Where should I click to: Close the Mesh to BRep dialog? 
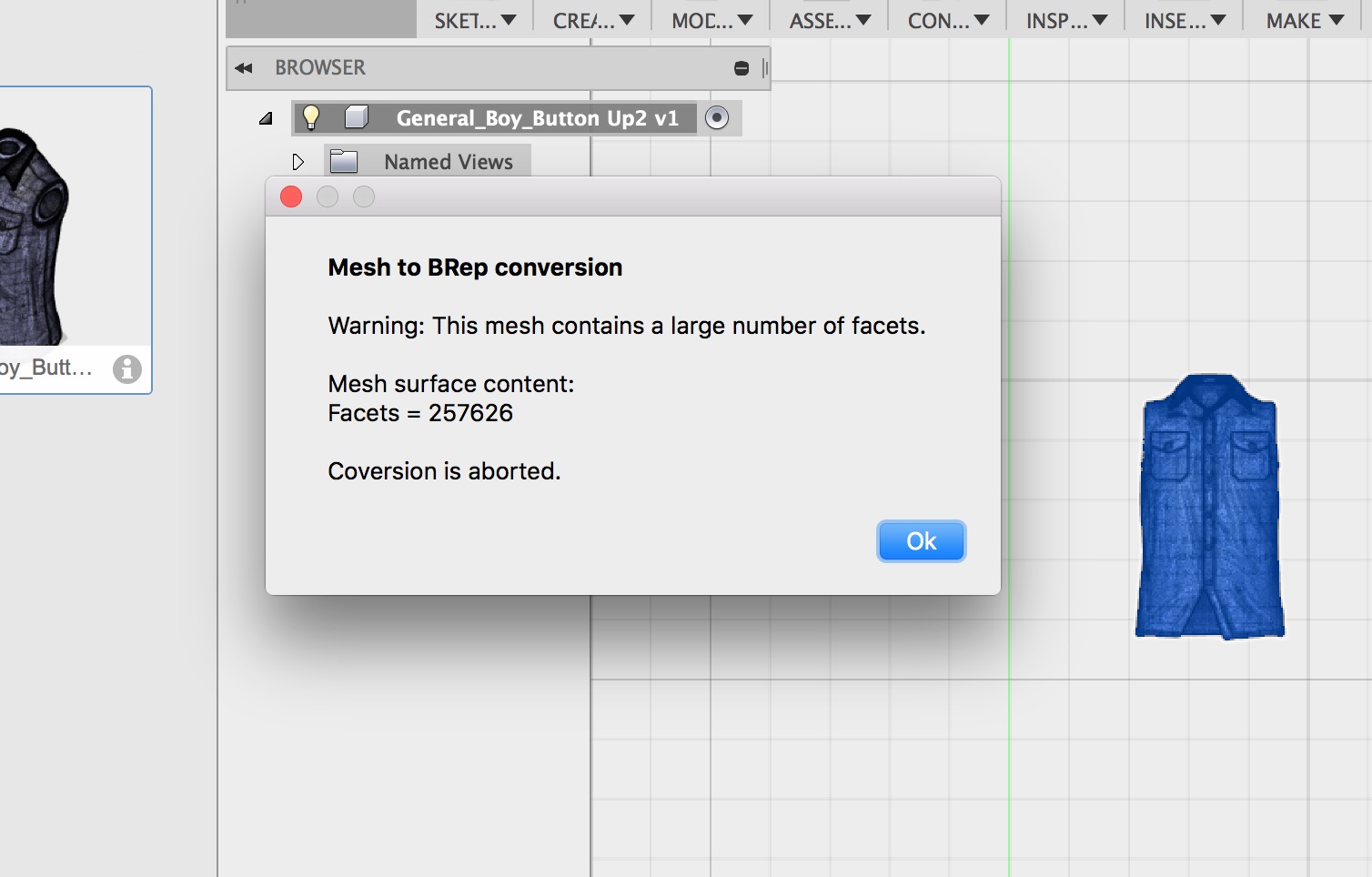[291, 197]
